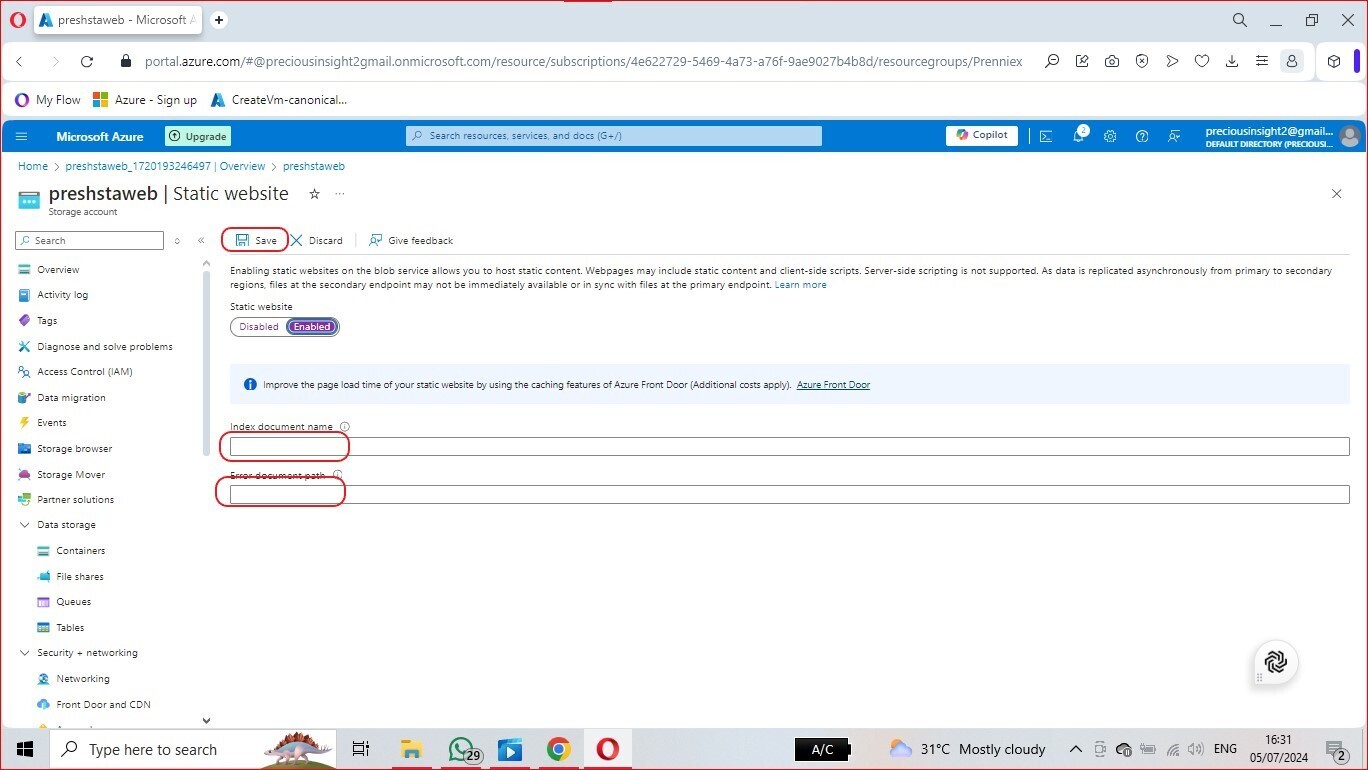Select the Enabled static website option
Image resolution: width=1368 pixels, height=770 pixels.
(x=312, y=327)
